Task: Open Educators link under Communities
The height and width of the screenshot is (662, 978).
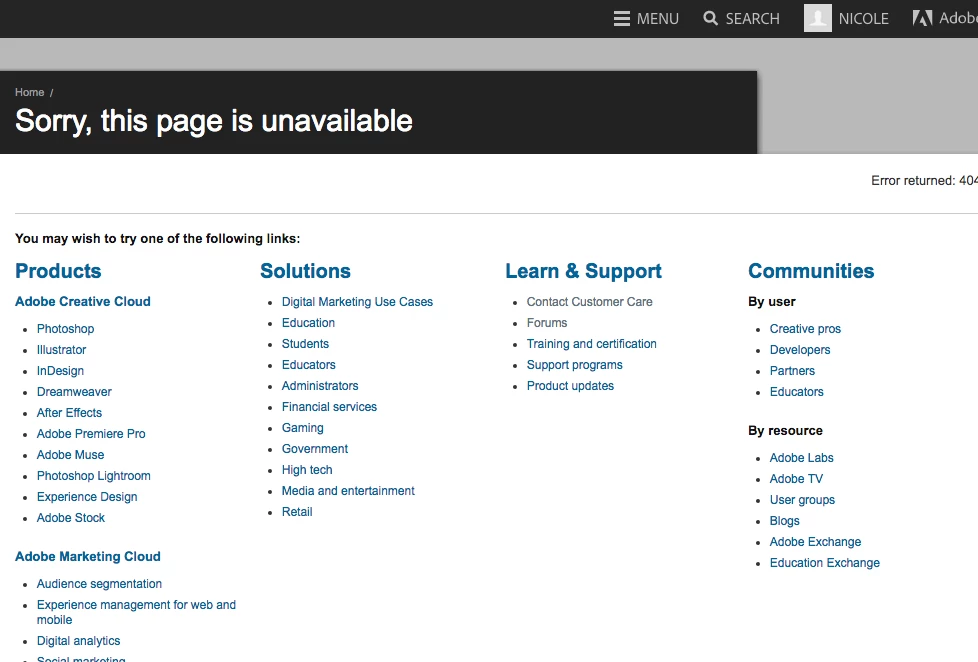Action: pos(796,392)
